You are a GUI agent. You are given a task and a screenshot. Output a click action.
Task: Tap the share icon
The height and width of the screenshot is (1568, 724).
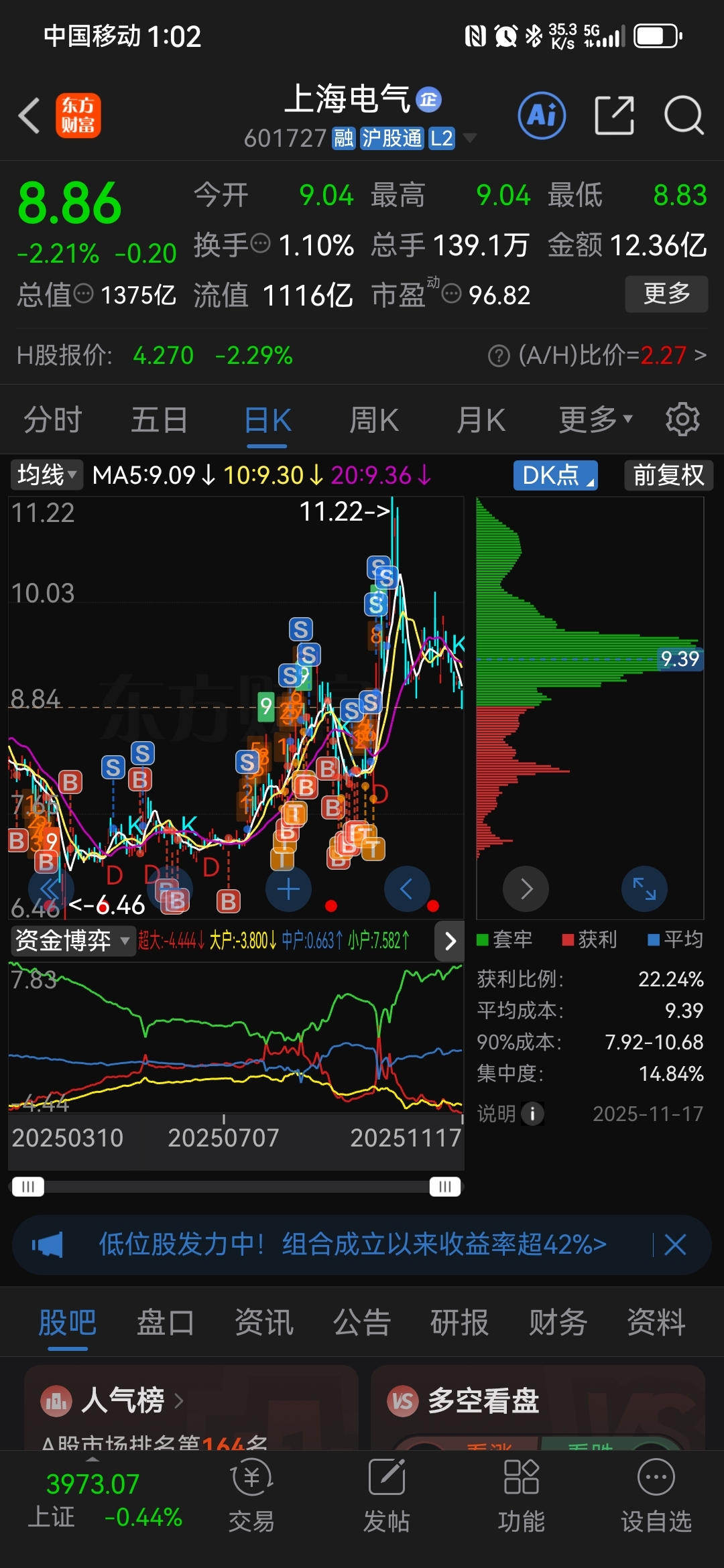[x=614, y=115]
